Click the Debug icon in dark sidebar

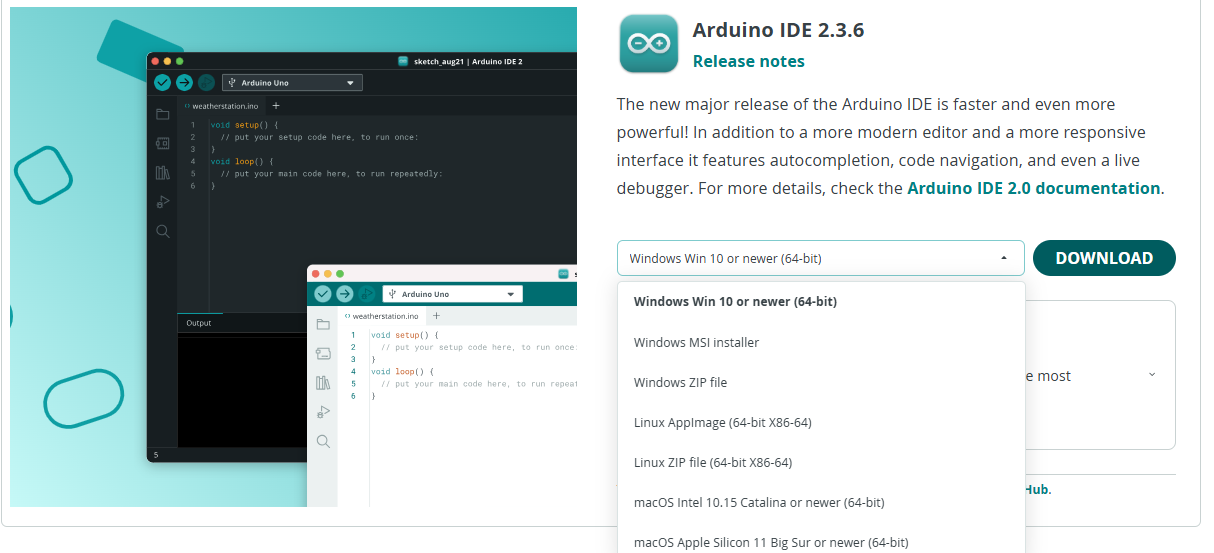[x=162, y=202]
